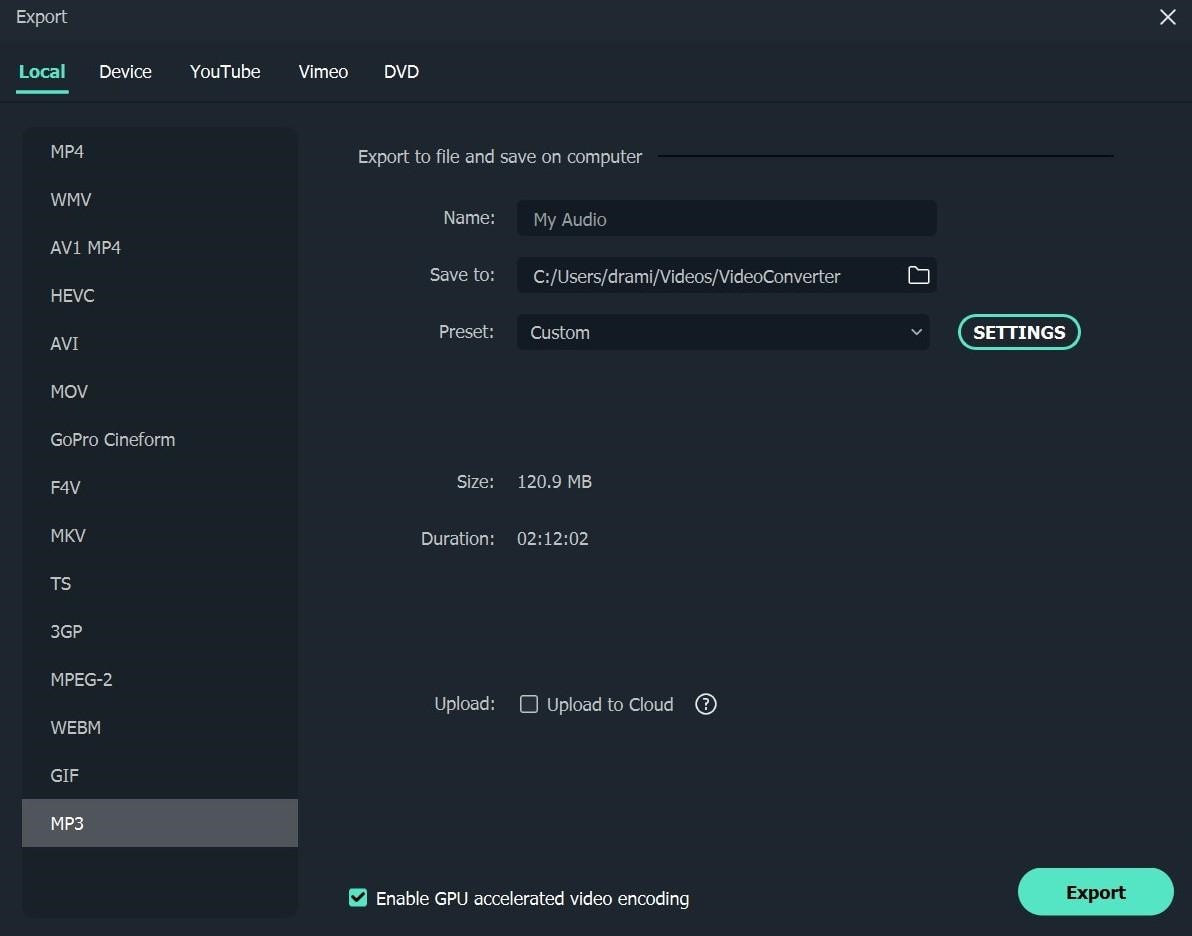Disable GPU accelerated video encoding
1192x936 pixels.
click(358, 898)
